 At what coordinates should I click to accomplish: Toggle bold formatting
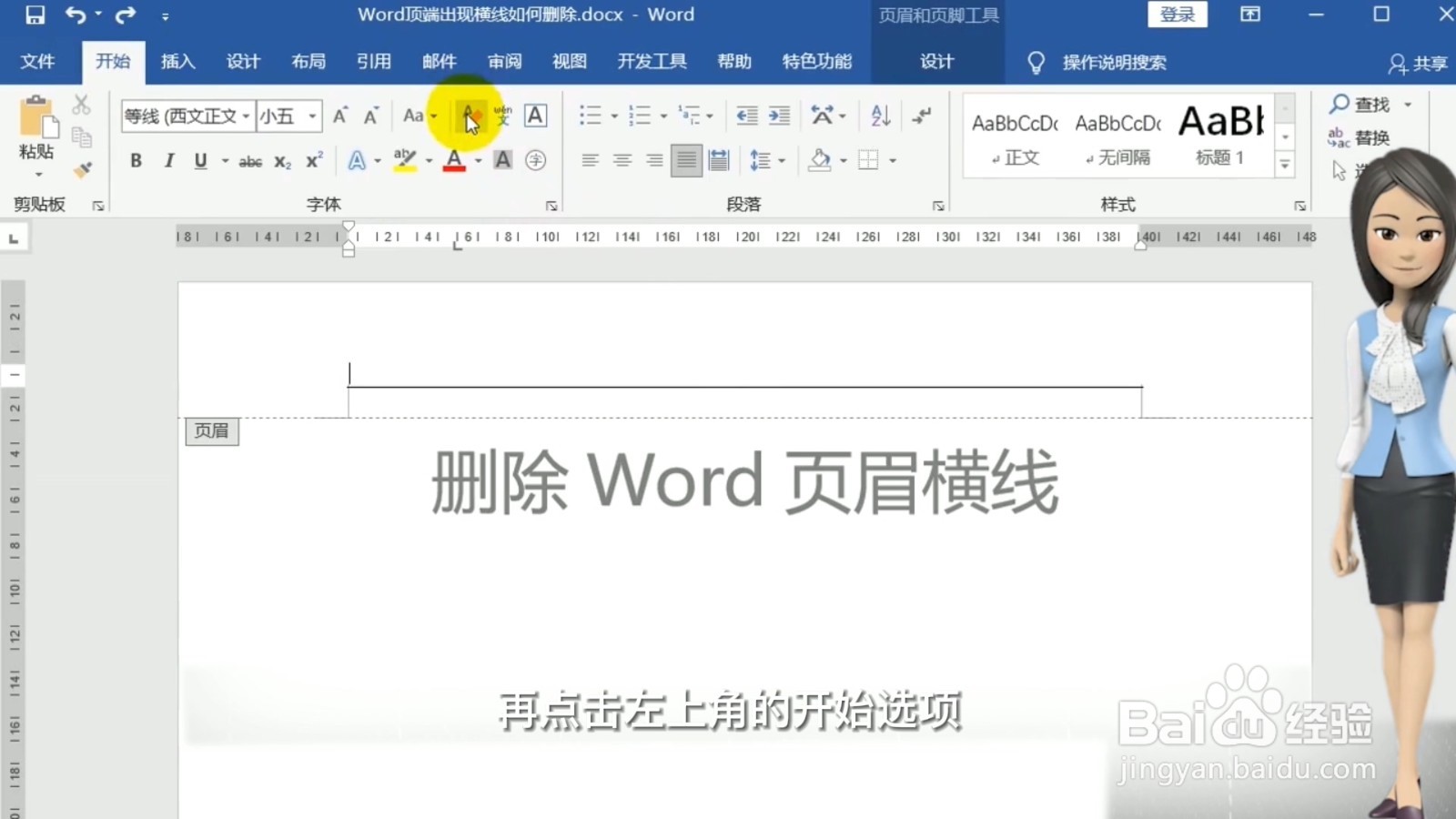pyautogui.click(x=136, y=161)
